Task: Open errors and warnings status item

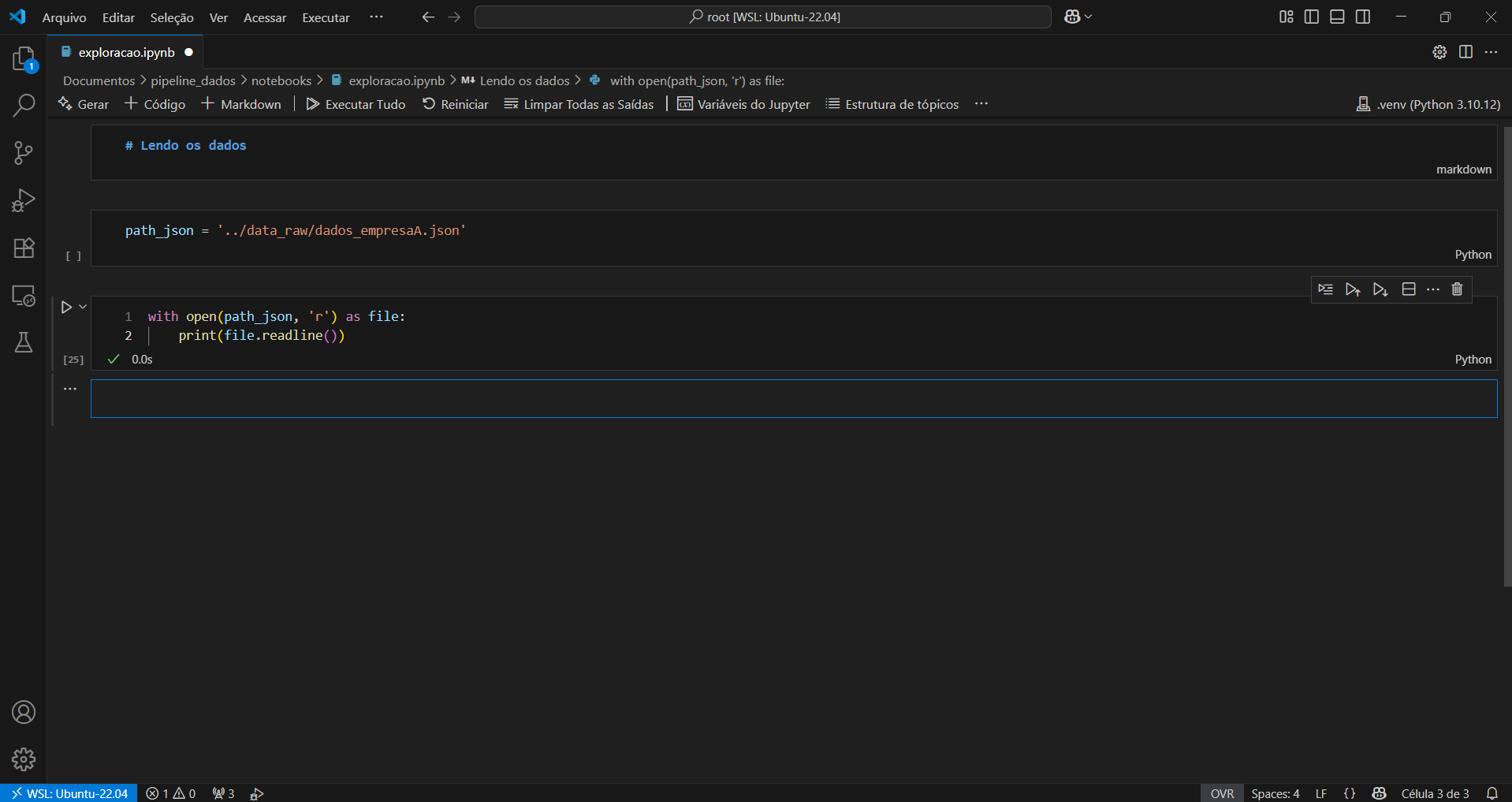Action: point(171,793)
